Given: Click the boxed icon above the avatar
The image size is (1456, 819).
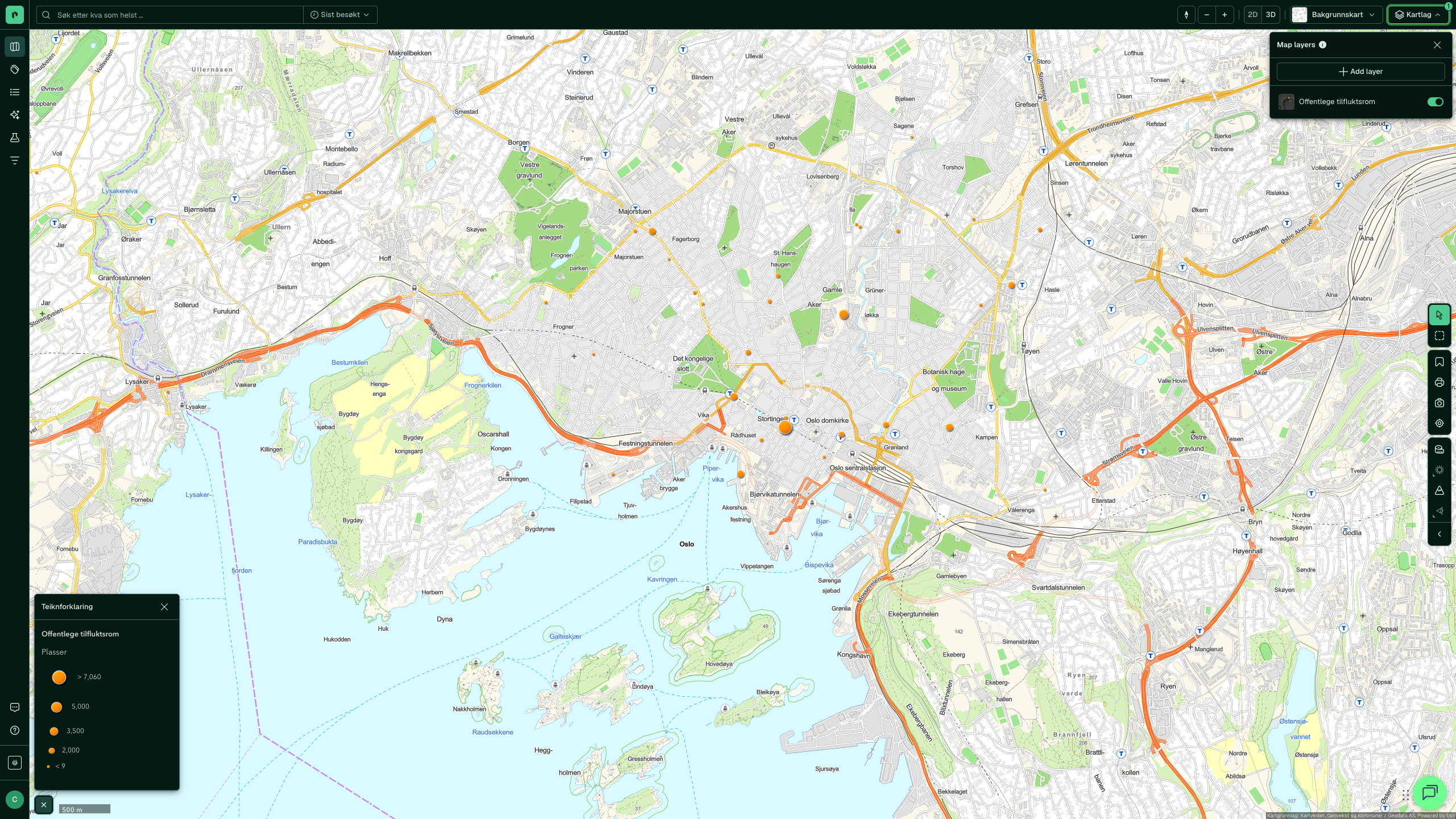Looking at the screenshot, I should tap(15, 763).
